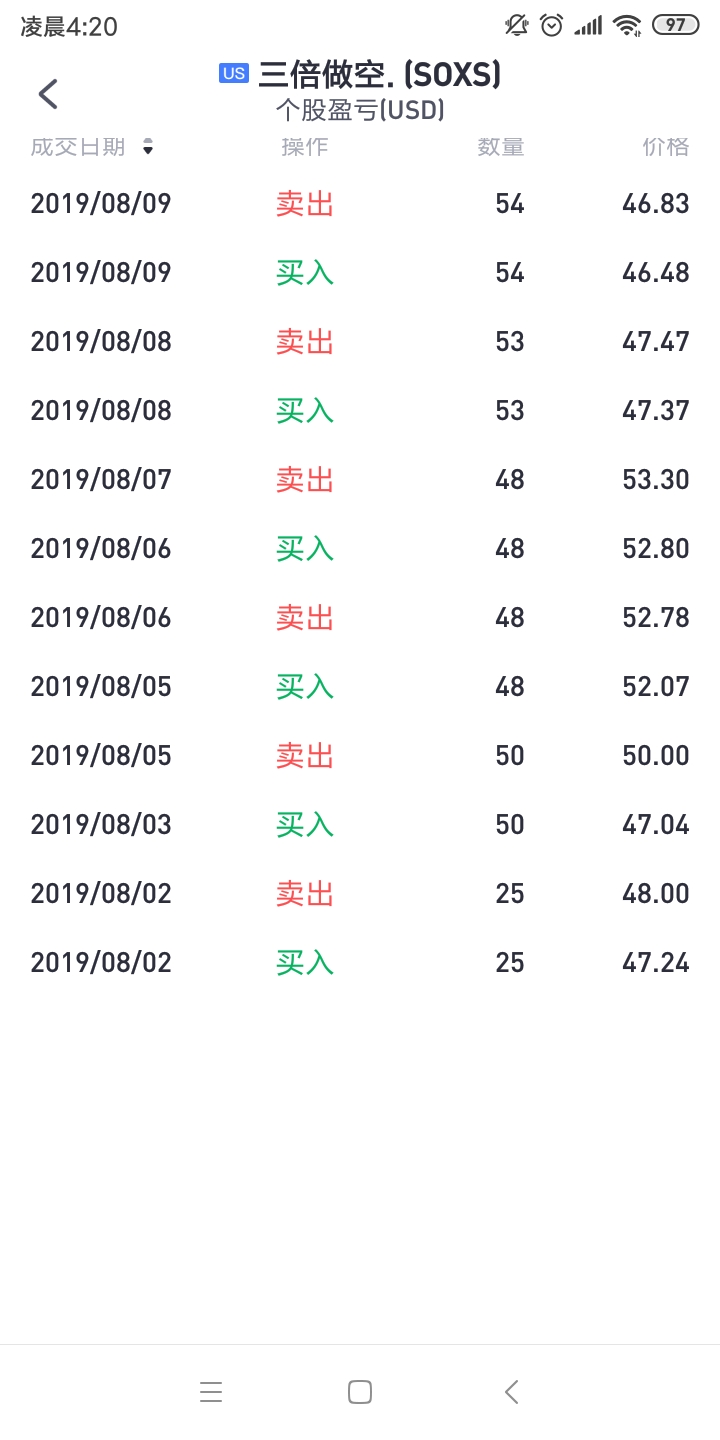Viewport: 720px width, 1440px height.
Task: Tap the Wi-Fi status icon
Action: [x=627, y=25]
